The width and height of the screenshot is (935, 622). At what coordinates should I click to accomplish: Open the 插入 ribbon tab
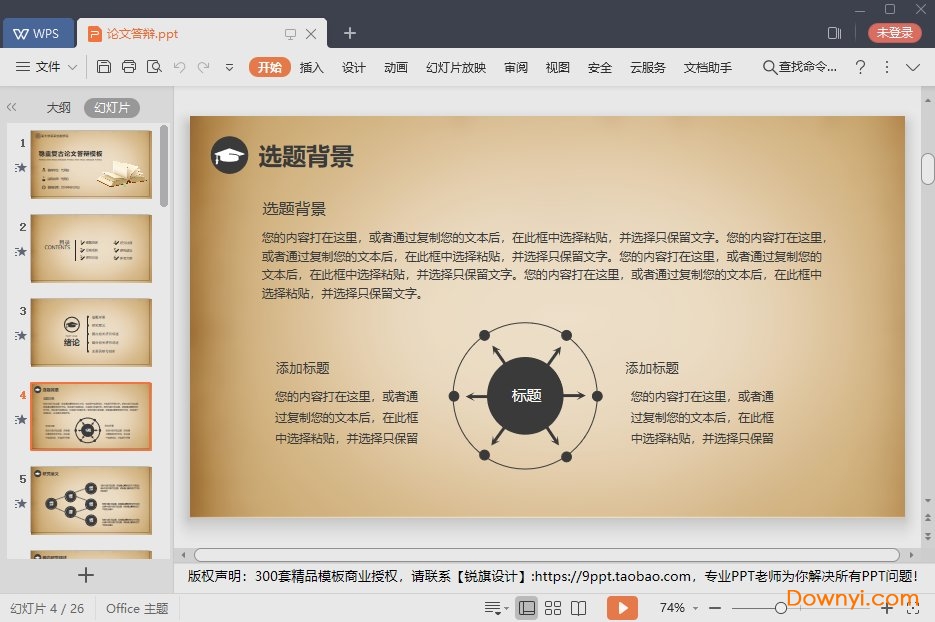[x=312, y=67]
